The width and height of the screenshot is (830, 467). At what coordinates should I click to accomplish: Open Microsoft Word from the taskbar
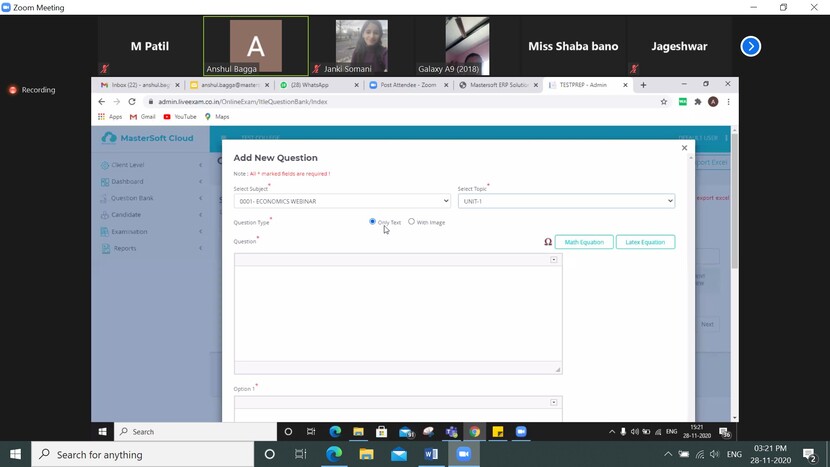click(431, 454)
